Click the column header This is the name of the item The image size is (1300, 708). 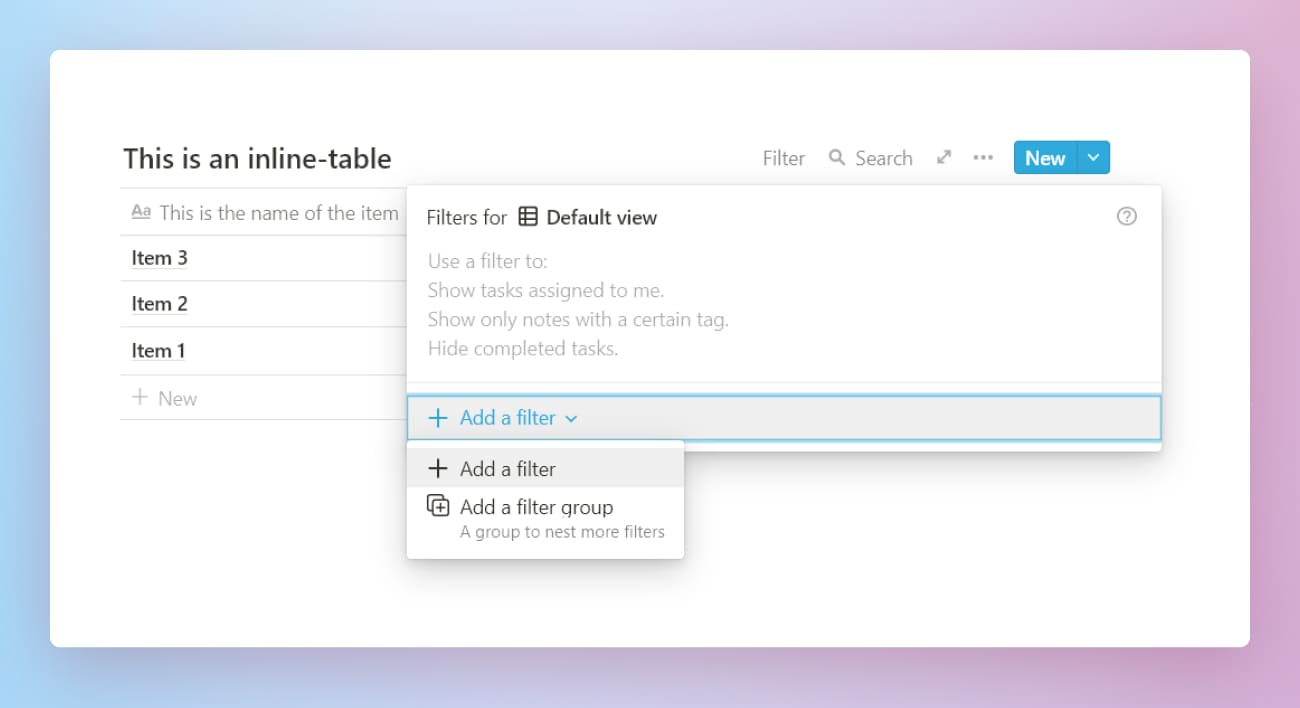tap(278, 212)
